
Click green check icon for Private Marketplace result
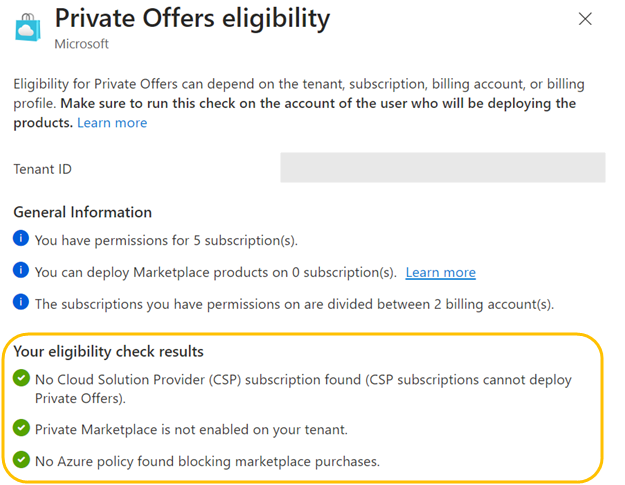click(x=21, y=429)
